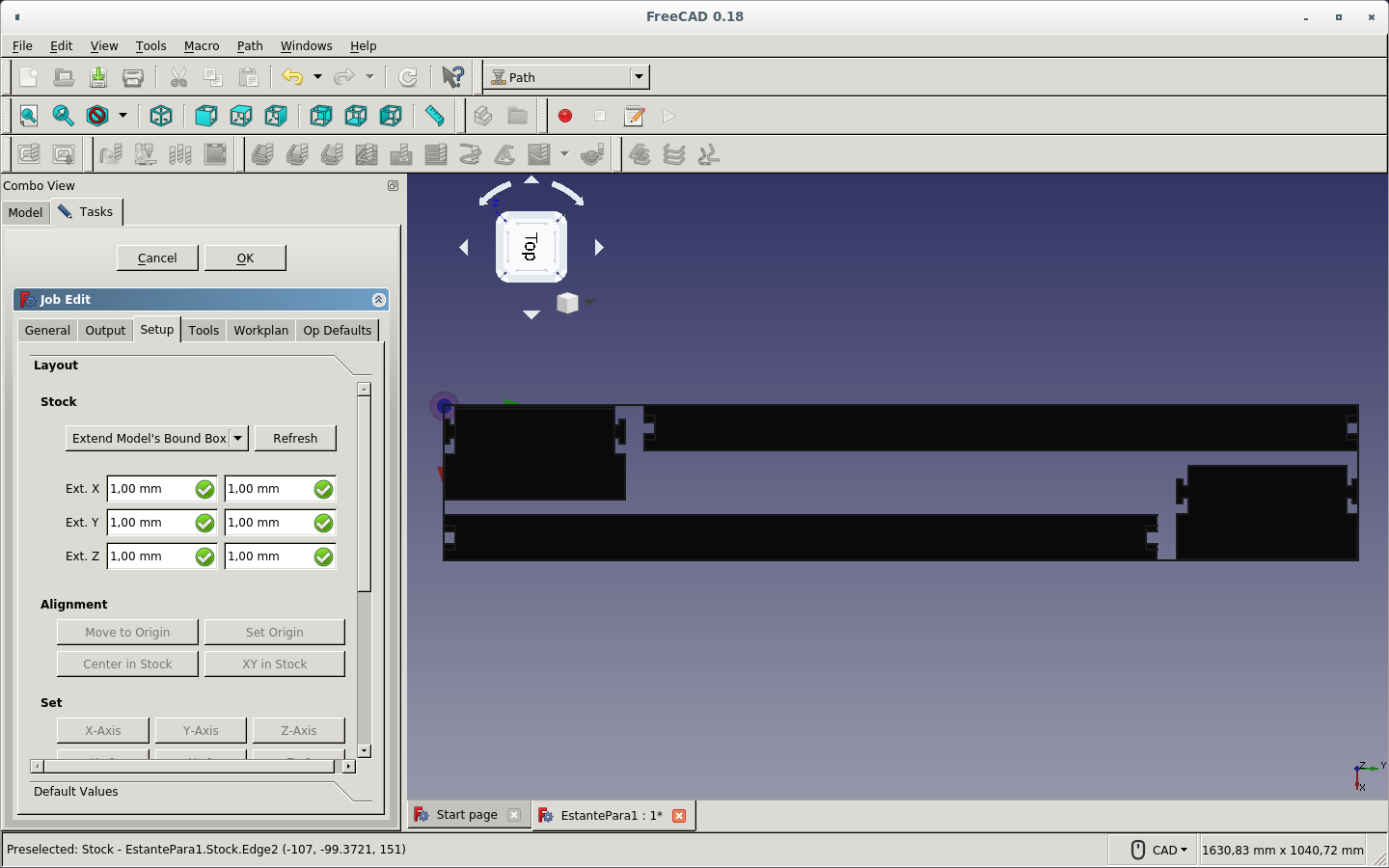Open the Macro menu

pos(202,45)
